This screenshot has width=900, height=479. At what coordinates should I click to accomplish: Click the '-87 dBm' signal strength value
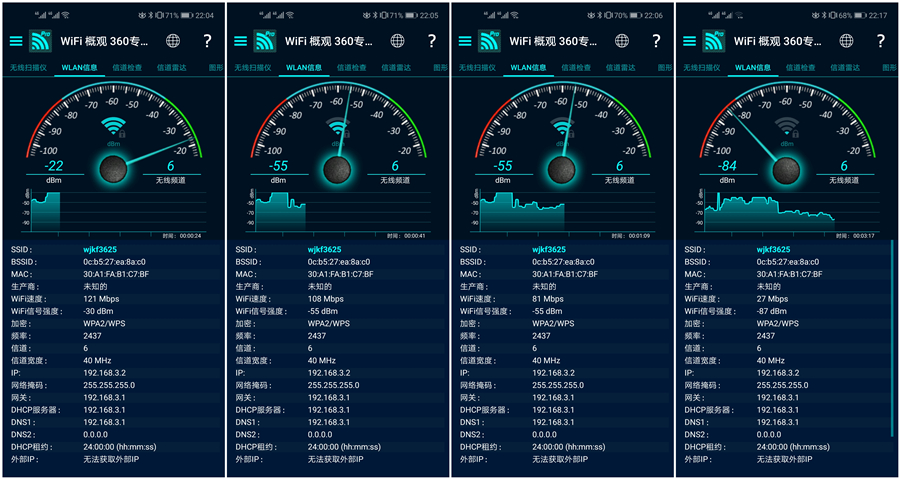[772, 311]
